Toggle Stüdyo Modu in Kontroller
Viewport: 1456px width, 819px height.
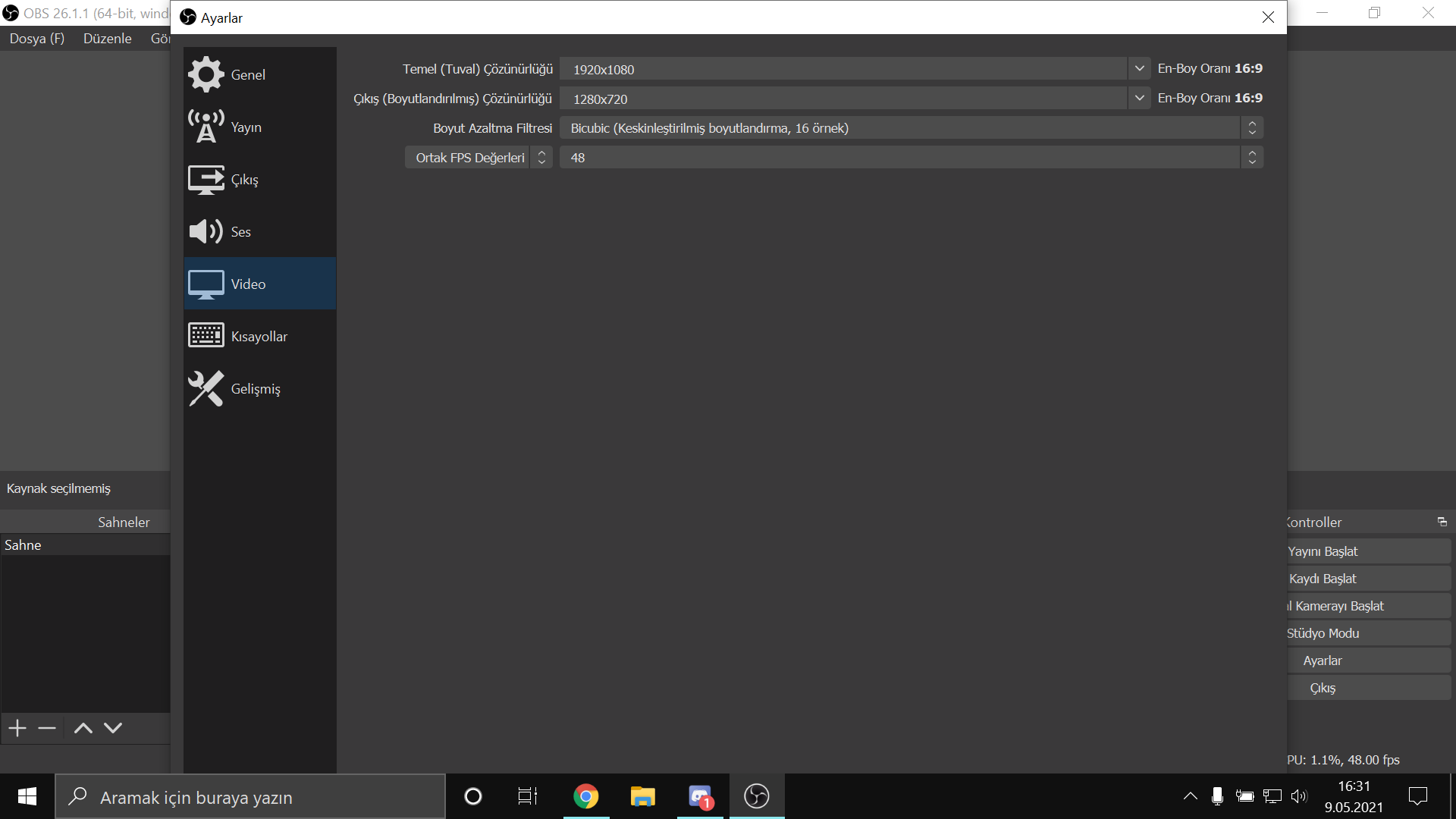(x=1370, y=633)
